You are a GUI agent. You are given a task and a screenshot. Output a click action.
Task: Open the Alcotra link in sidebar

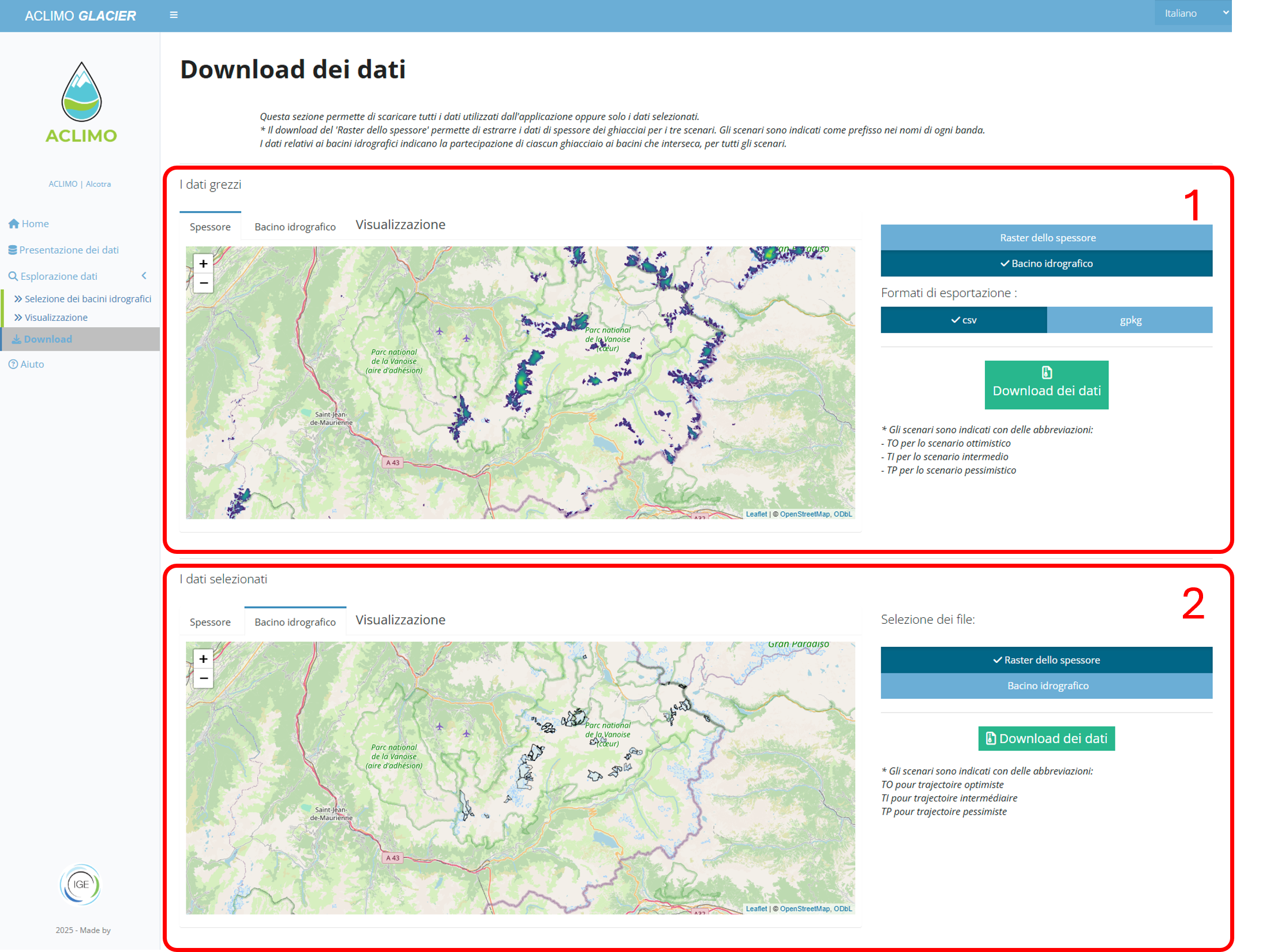point(98,184)
